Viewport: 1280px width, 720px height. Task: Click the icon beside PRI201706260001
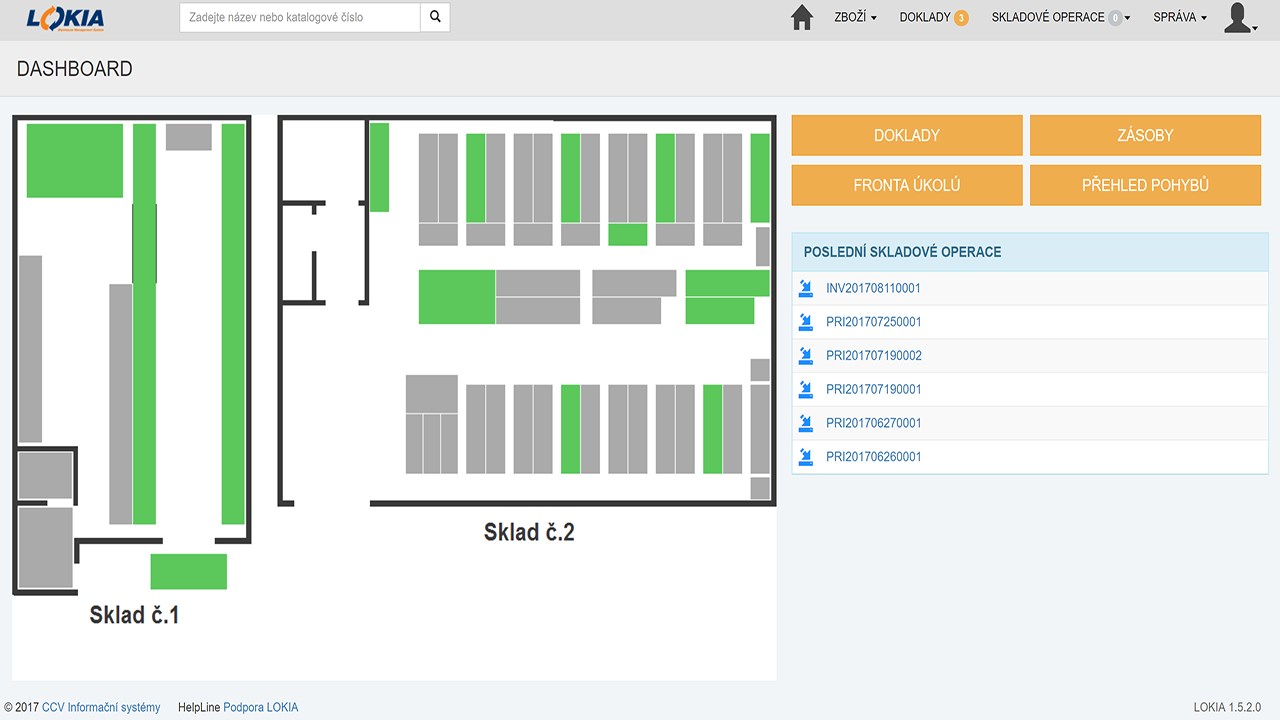pyautogui.click(x=807, y=457)
